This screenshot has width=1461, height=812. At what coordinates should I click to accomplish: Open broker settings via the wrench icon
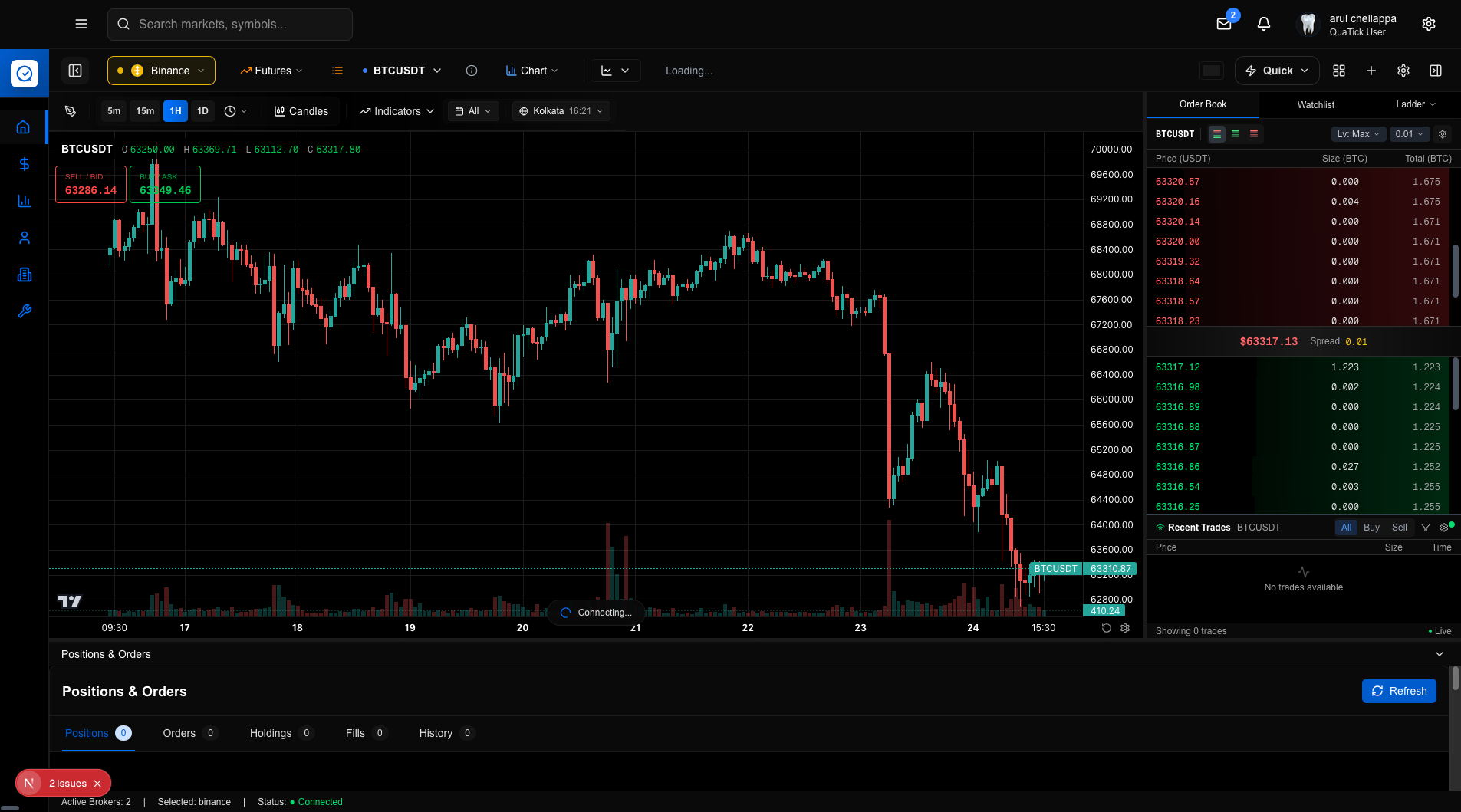pyautogui.click(x=24, y=311)
